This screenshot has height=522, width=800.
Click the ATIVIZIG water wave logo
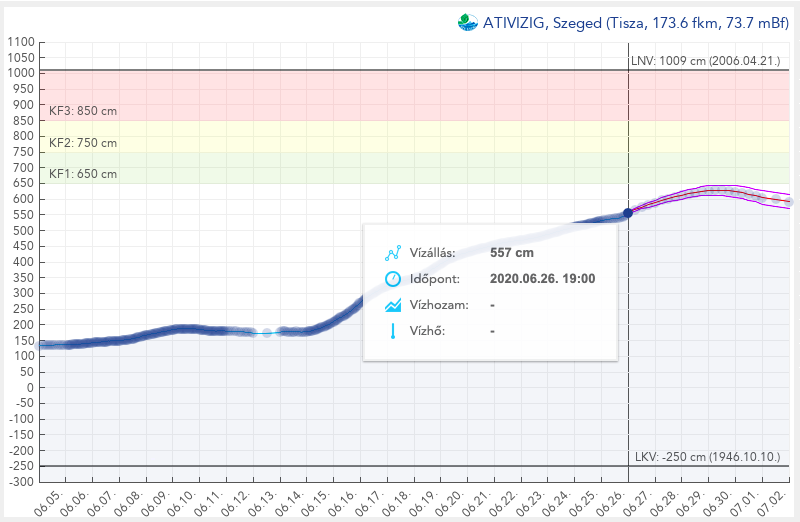click(x=468, y=22)
